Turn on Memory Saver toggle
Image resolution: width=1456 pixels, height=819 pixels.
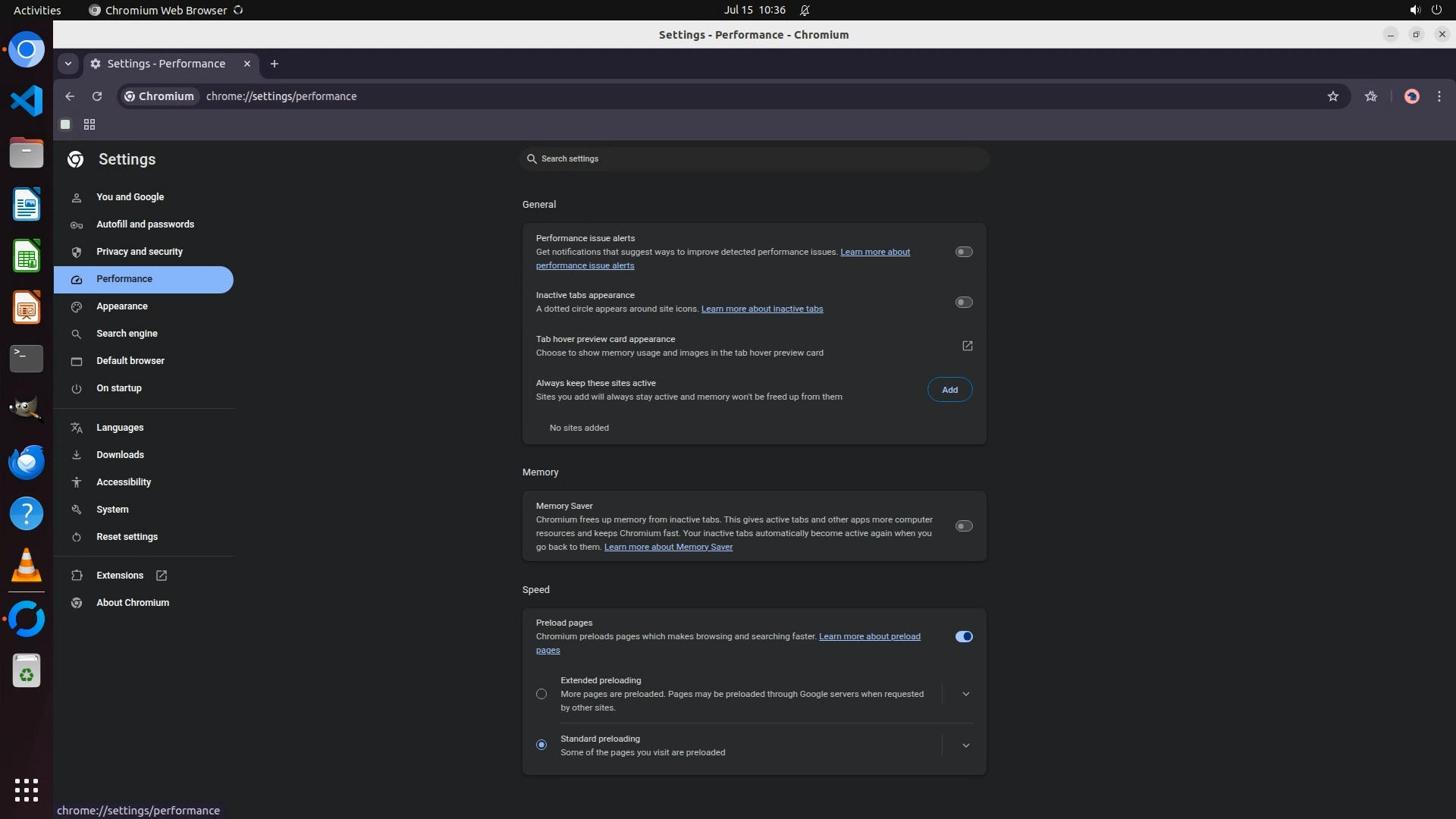click(x=963, y=526)
